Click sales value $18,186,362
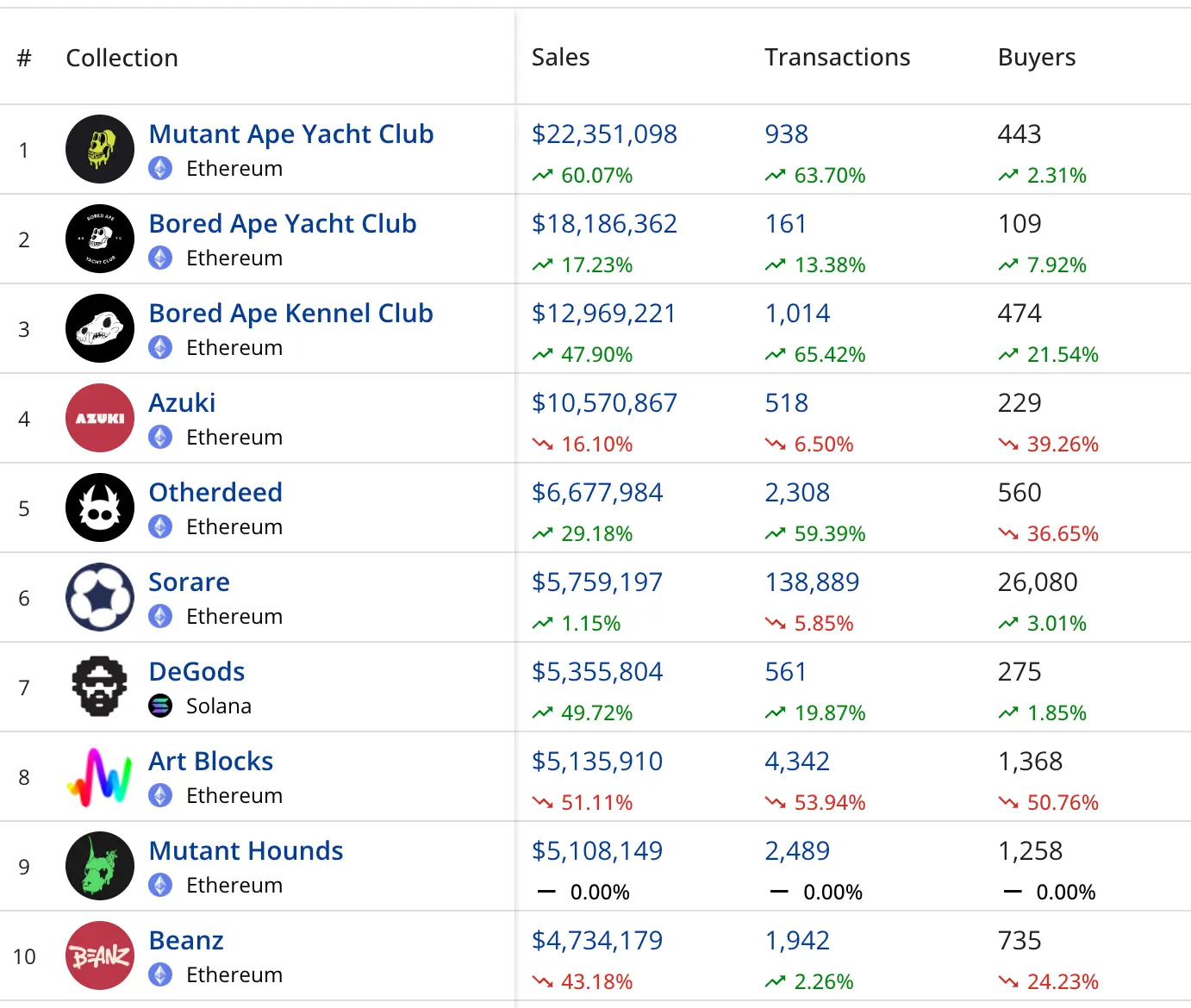 click(604, 224)
